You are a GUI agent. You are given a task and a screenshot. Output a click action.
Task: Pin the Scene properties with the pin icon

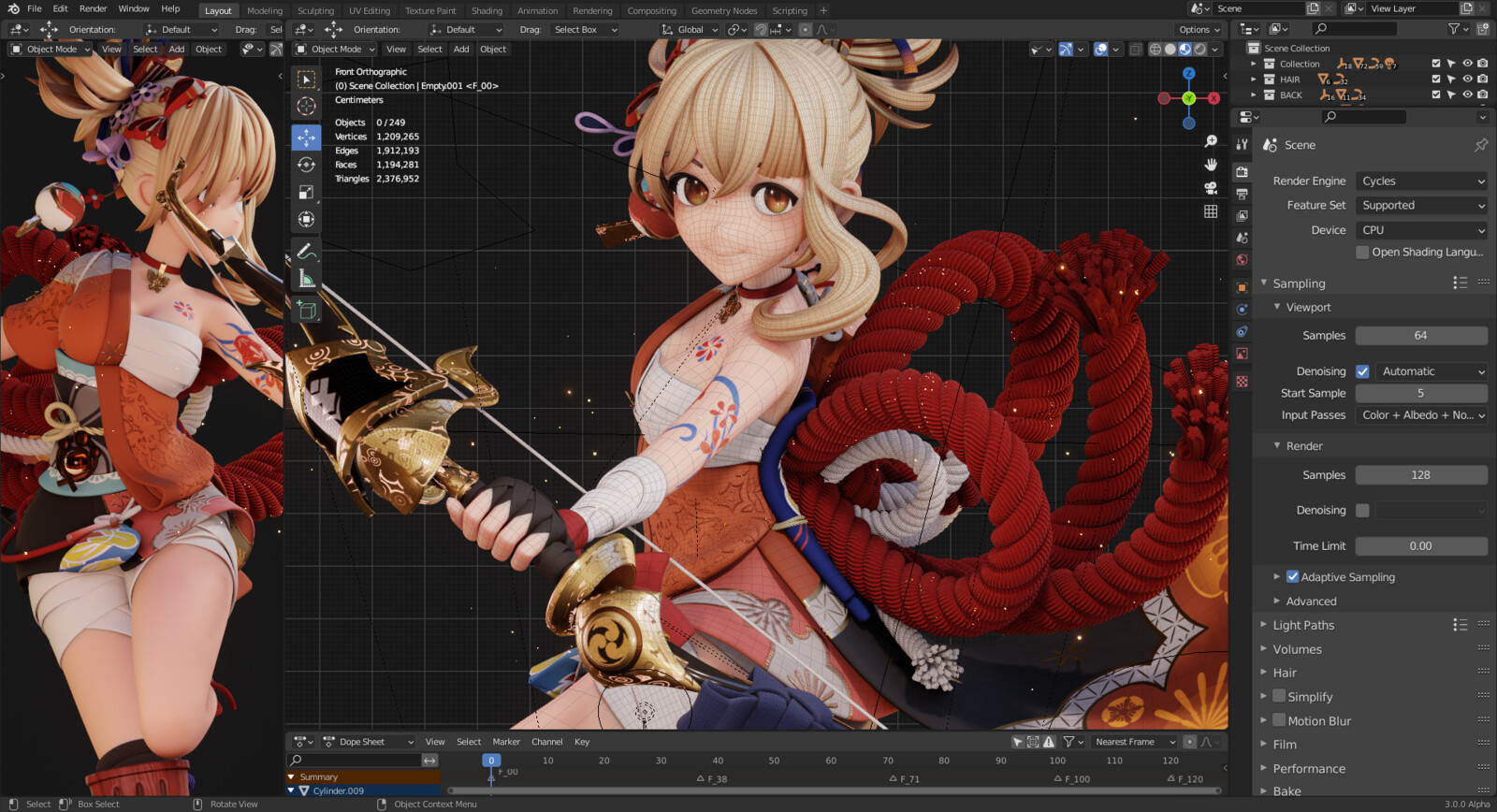pyautogui.click(x=1480, y=145)
